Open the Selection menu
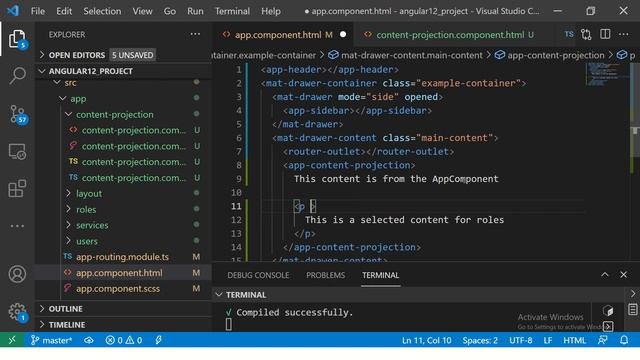Viewport: 640px width, 360px height. (102, 11)
